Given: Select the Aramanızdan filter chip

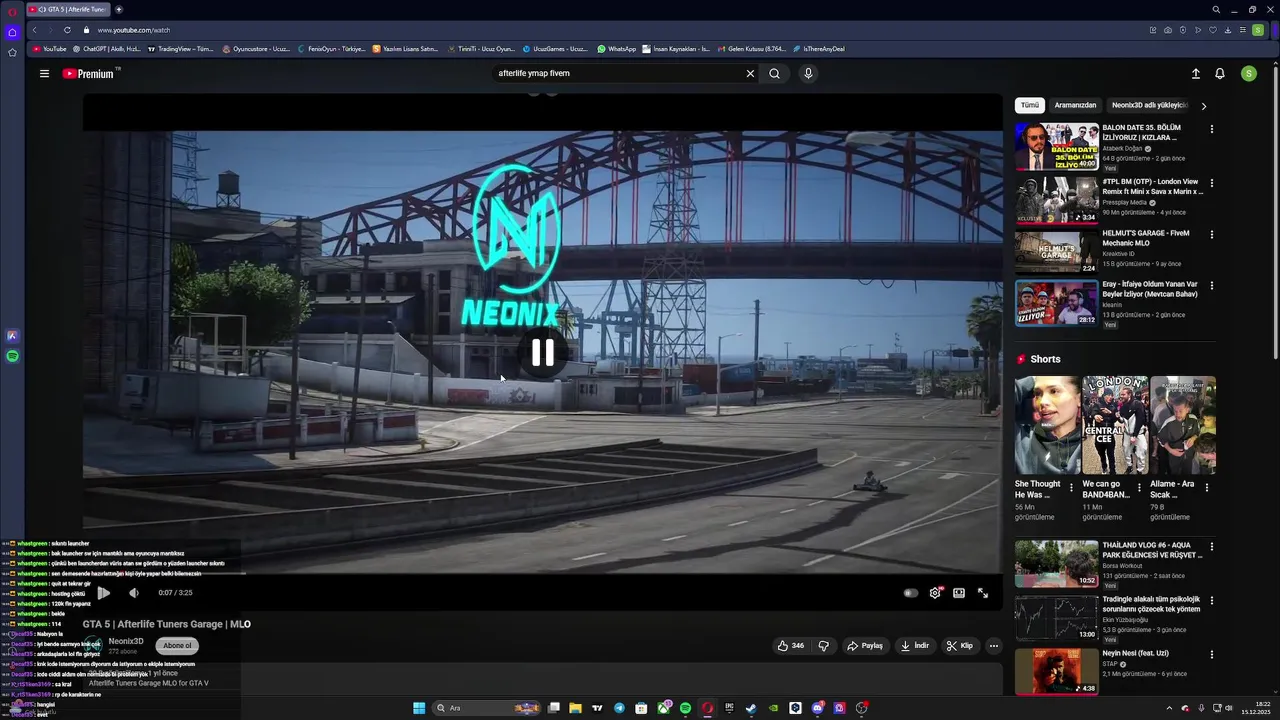Looking at the screenshot, I should coord(1076,105).
